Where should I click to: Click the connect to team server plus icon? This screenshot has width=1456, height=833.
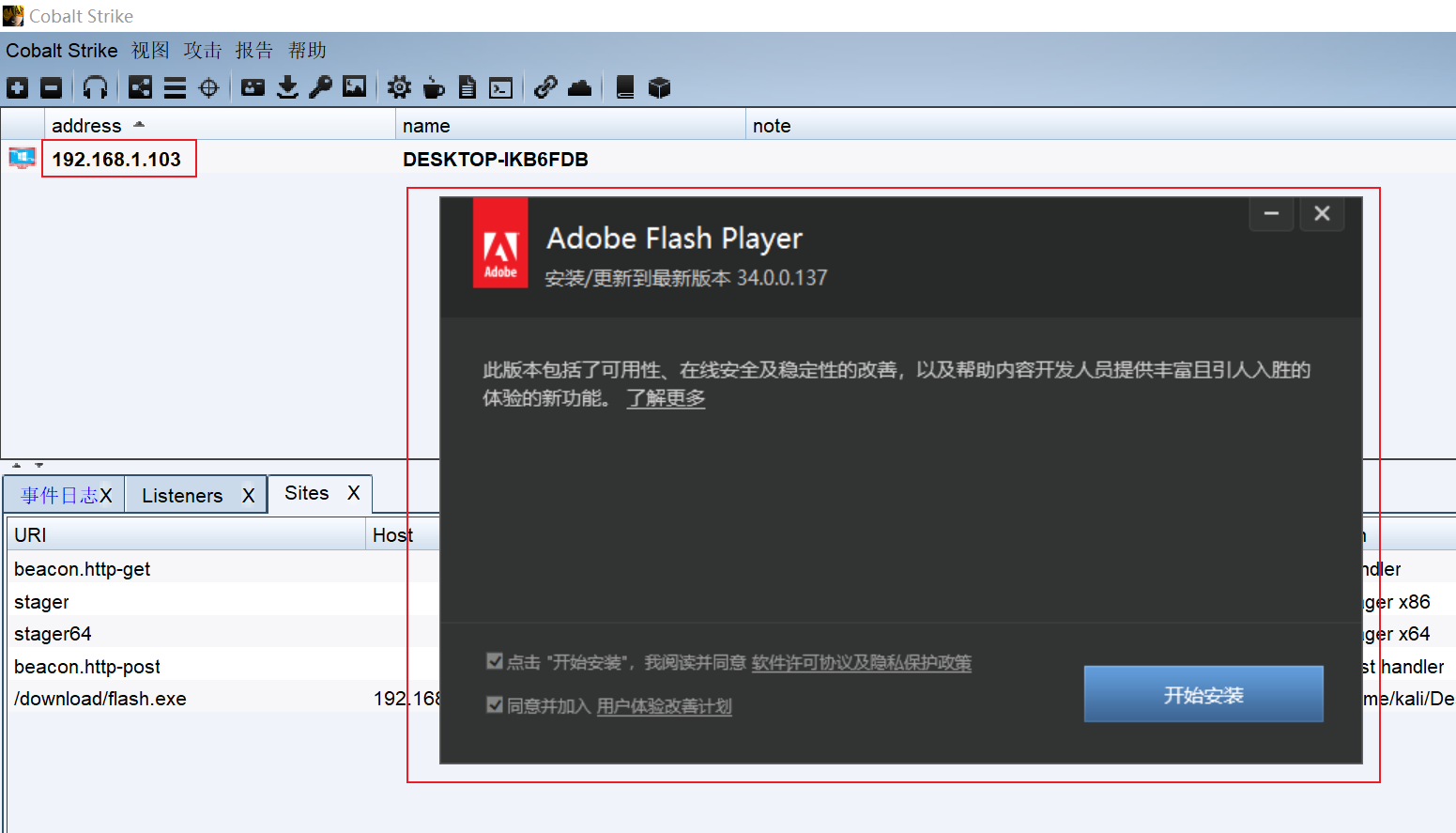(18, 88)
